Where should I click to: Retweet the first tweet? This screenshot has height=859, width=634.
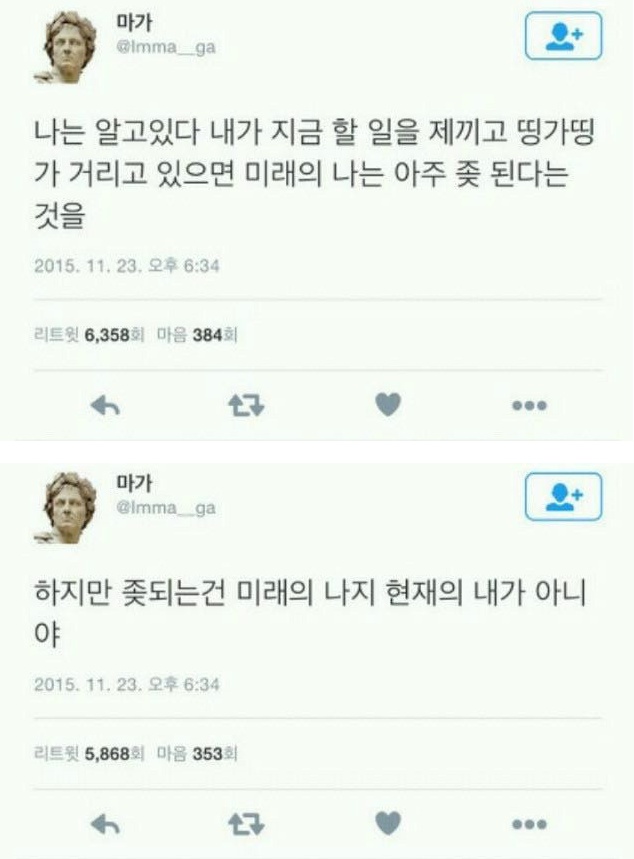coord(246,405)
